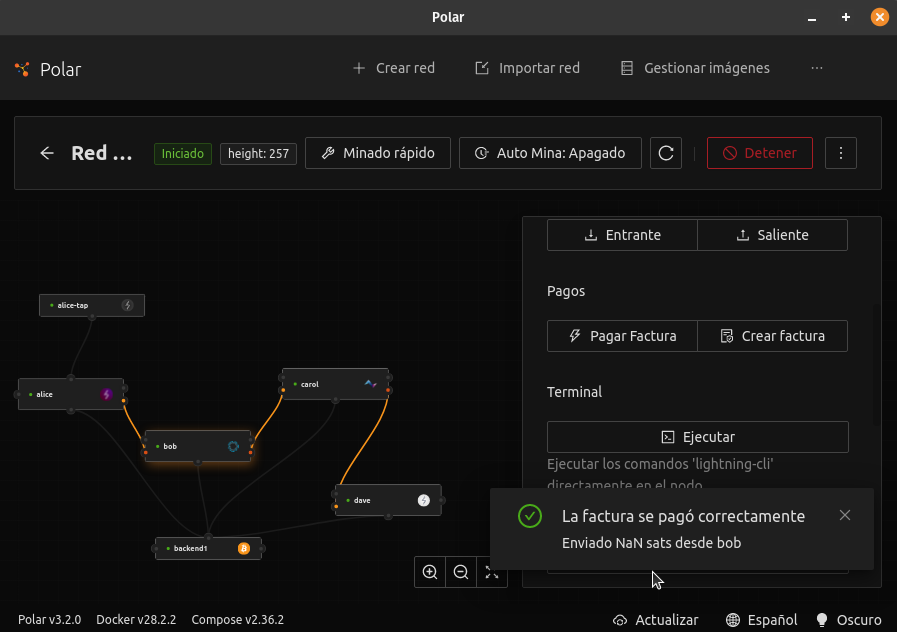Screen dimensions: 897x632
Task: Open Gestionar imágenes in top menu
Action: (x=695, y=68)
